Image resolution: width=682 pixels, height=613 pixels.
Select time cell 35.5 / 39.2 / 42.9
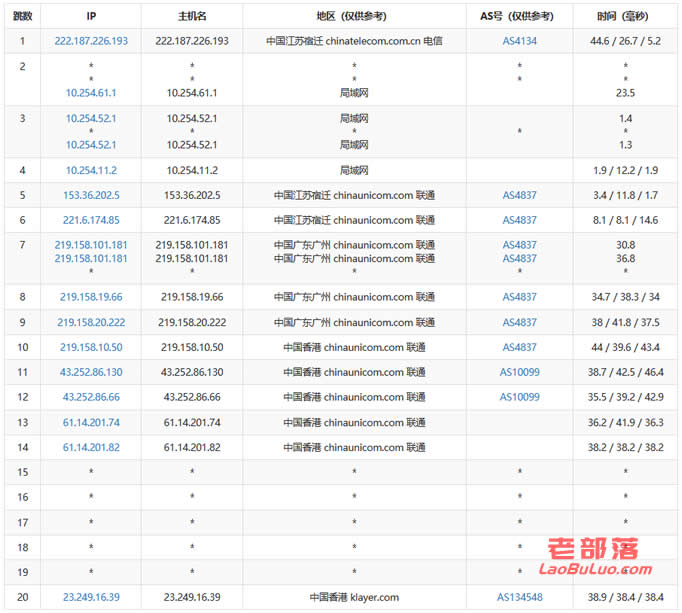click(x=625, y=397)
